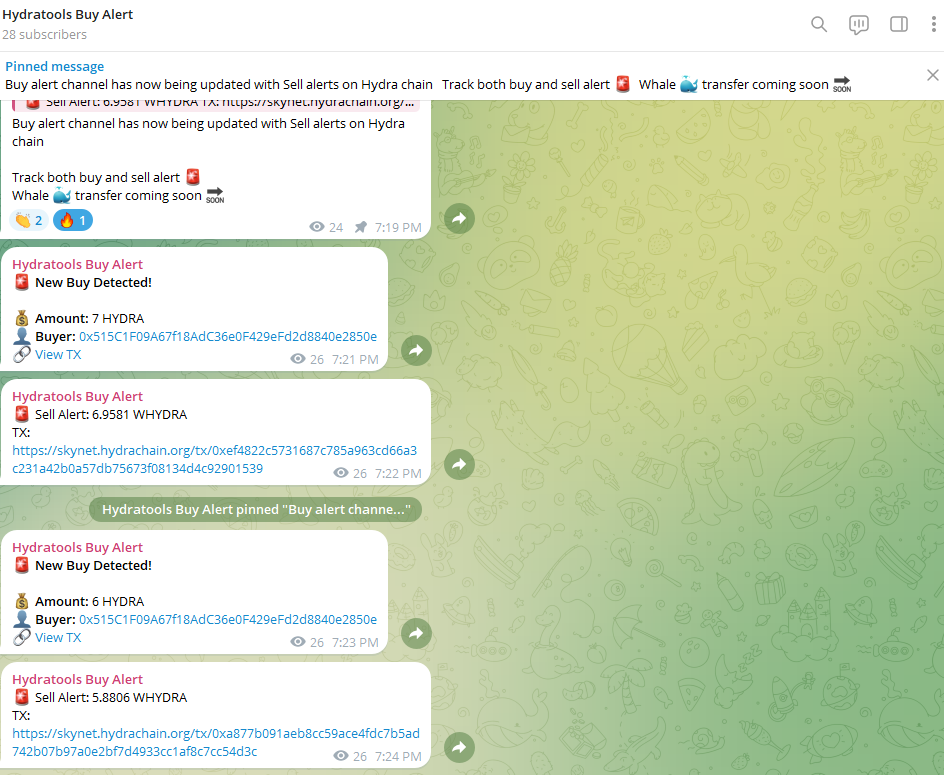Toggle the right sidebar column icon
Screen dimensions: 944x775
[x=899, y=24]
